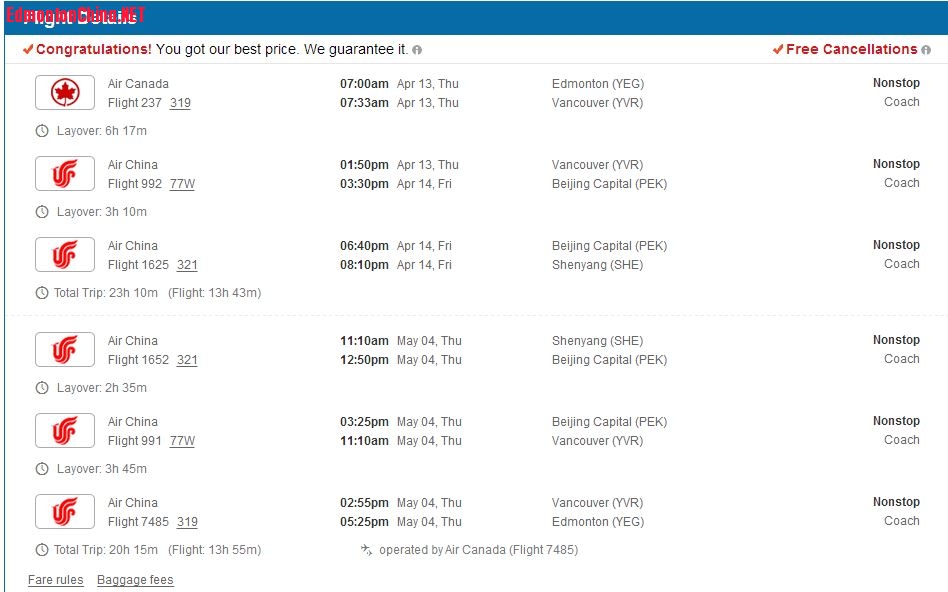Open aircraft 321 link for Flight 1625

click(187, 265)
